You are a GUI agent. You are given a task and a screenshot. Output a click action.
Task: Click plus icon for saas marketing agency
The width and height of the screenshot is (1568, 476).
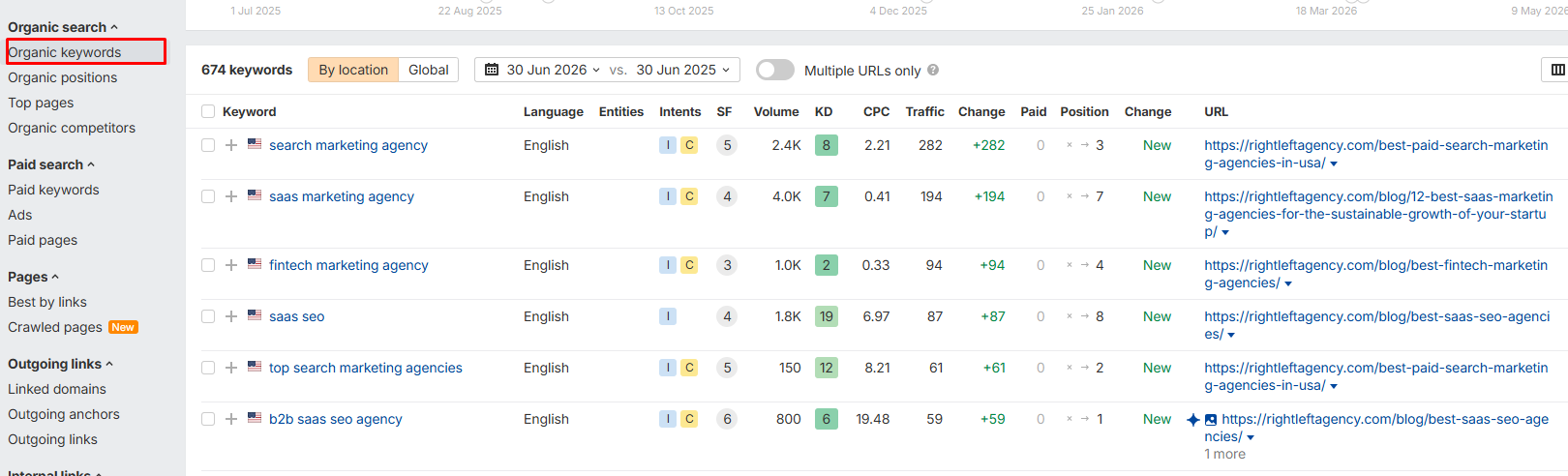(231, 196)
